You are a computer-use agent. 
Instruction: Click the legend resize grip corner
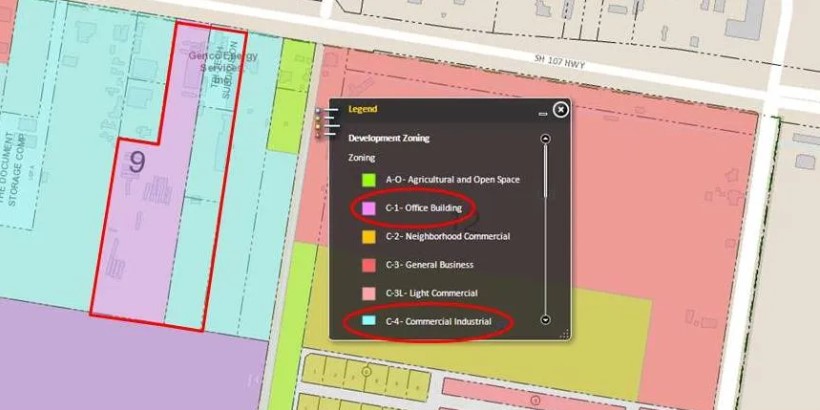click(563, 334)
